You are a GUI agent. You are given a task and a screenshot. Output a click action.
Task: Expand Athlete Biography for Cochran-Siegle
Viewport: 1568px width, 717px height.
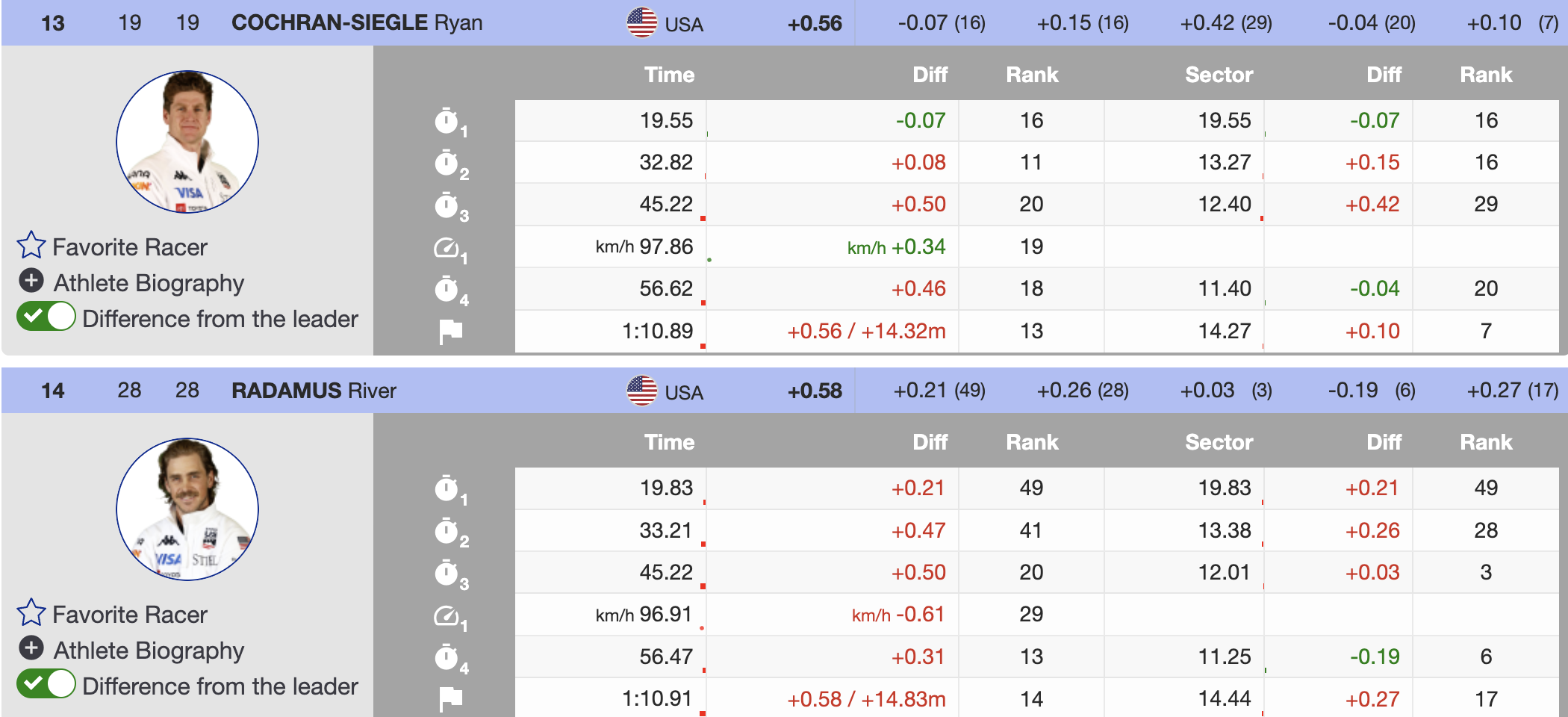[31, 281]
